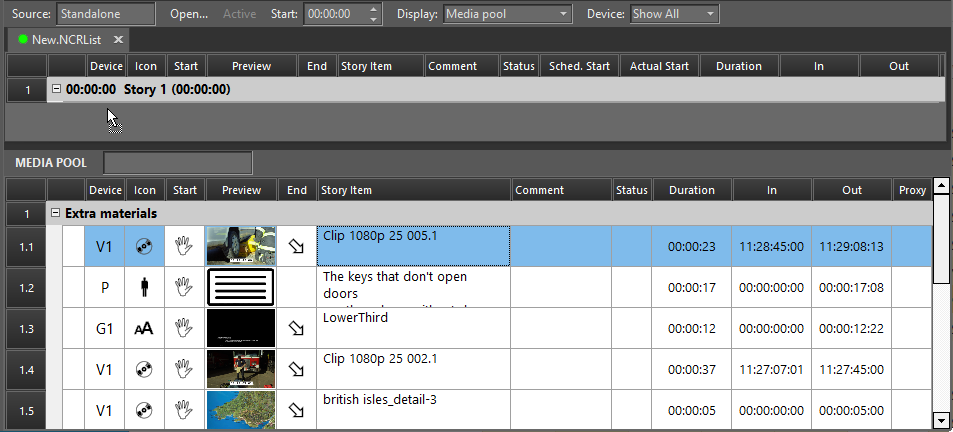The image size is (953, 432).
Task: Click the Media Pool search field
Action: coord(178,162)
